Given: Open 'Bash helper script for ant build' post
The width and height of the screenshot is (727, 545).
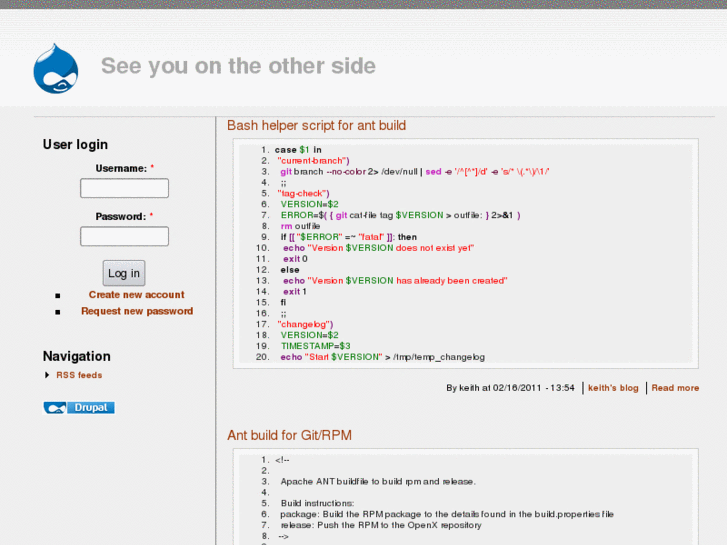Looking at the screenshot, I should (x=316, y=125).
